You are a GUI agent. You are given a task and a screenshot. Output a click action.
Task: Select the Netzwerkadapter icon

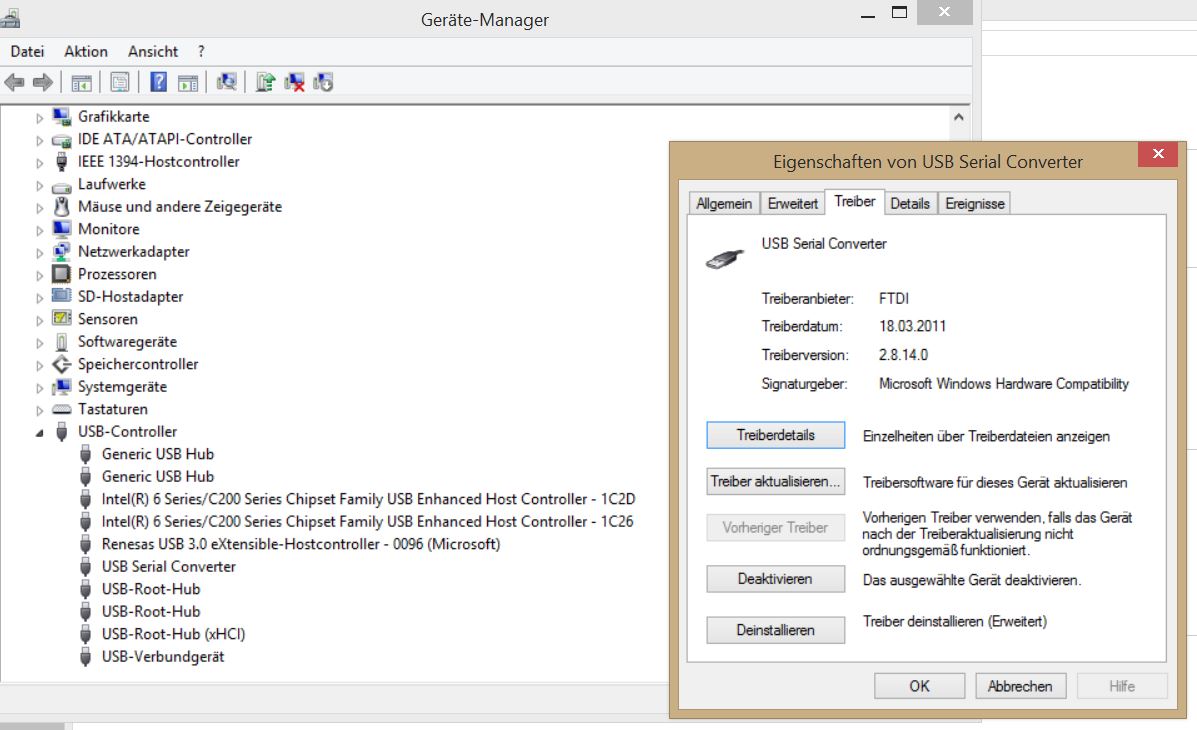click(x=62, y=251)
